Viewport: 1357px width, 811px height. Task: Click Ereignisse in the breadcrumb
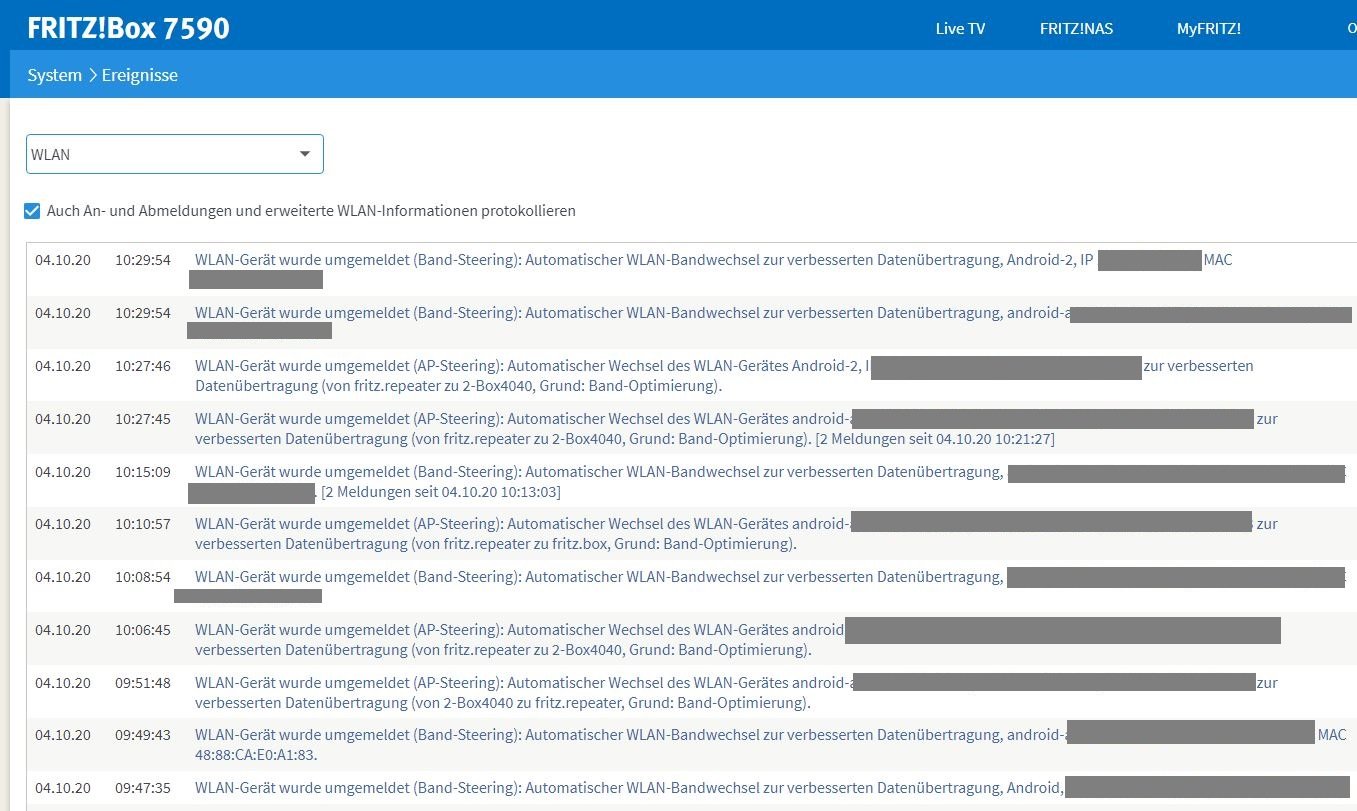(x=140, y=75)
